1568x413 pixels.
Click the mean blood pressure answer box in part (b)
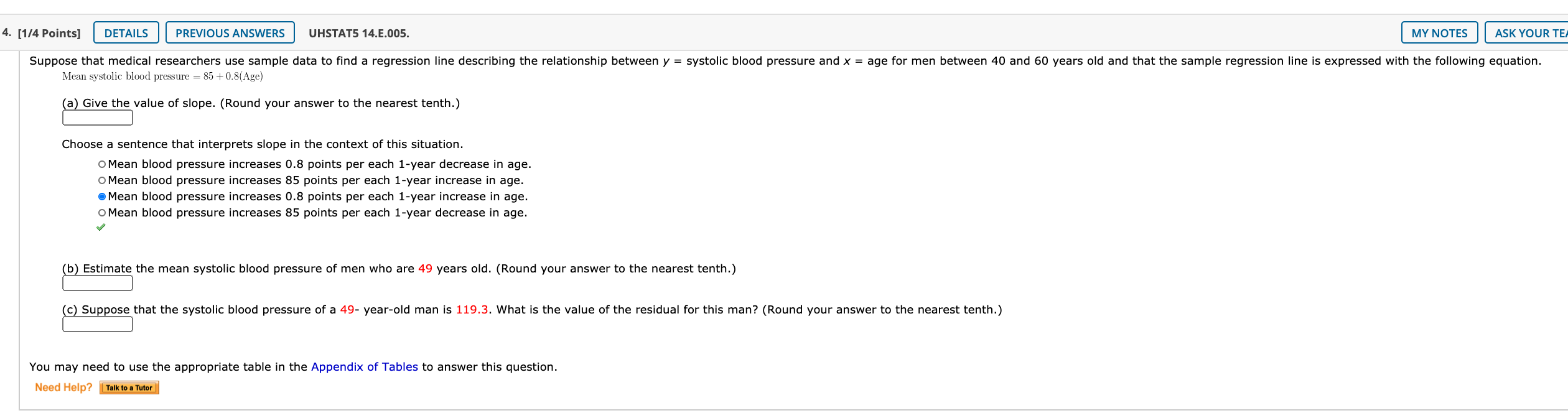click(x=97, y=283)
